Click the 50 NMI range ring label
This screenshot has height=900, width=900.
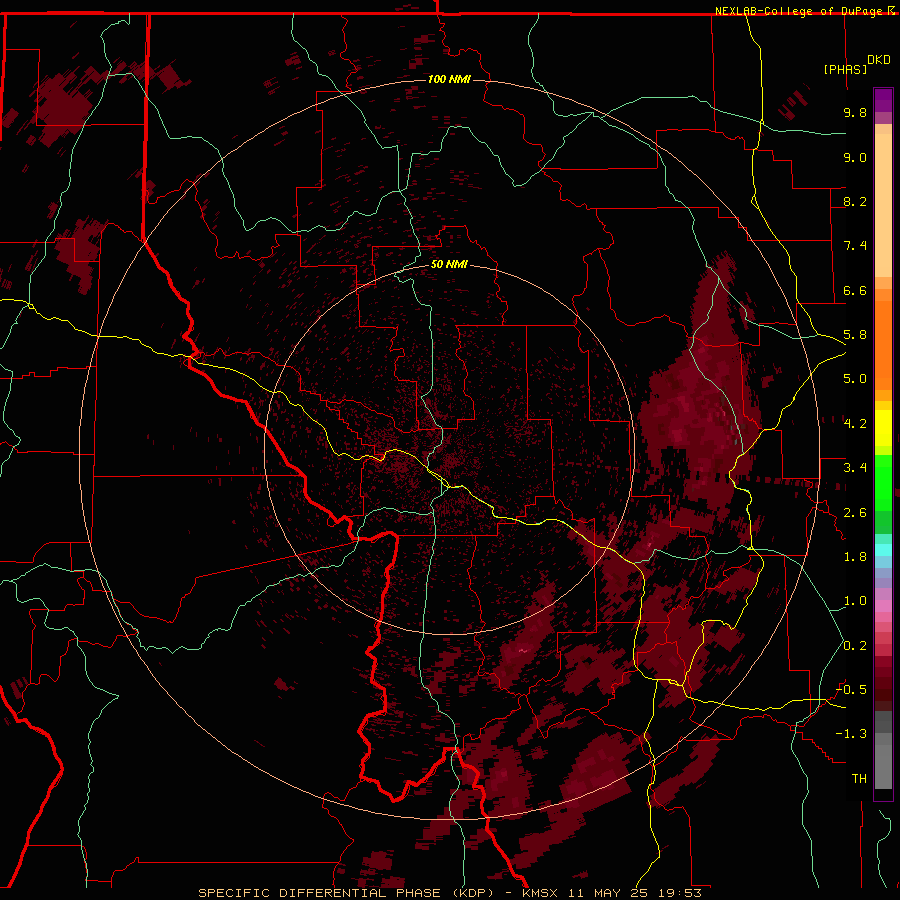pos(449,264)
